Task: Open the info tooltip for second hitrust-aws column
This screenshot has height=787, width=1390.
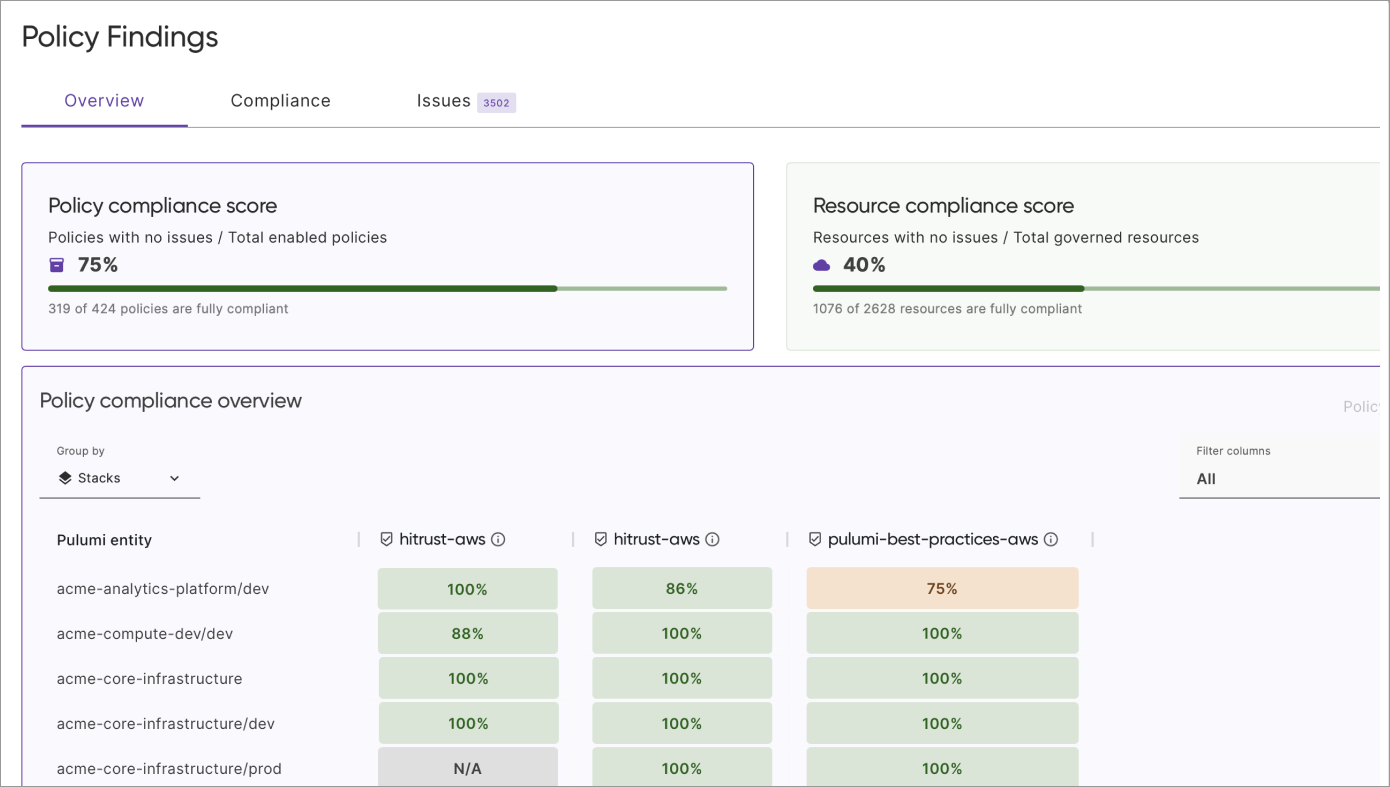Action: [x=712, y=538]
